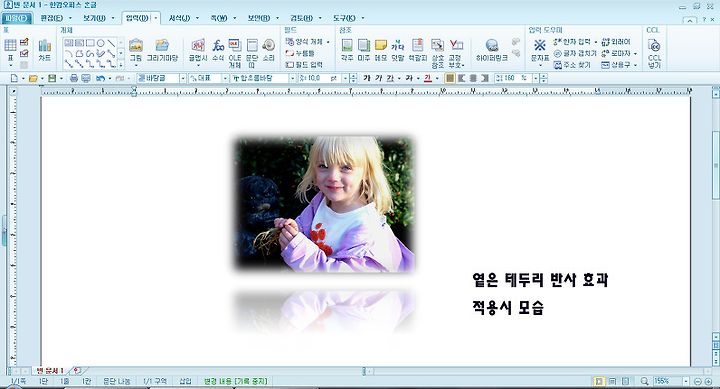720x389 pixels.
Task: Insert a chart using 차트 icon
Action: 45,50
